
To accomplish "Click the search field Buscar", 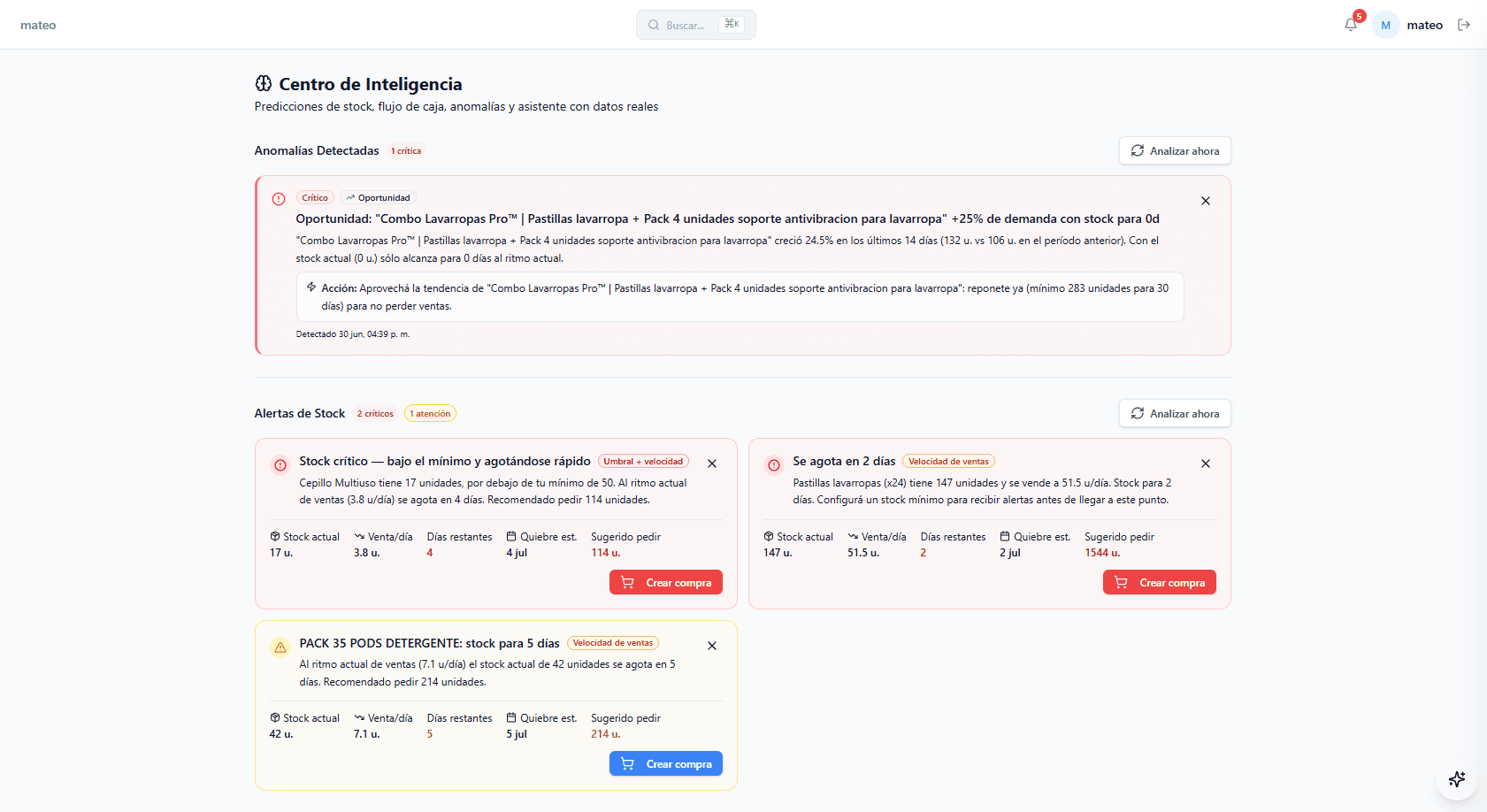I will 695,25.
